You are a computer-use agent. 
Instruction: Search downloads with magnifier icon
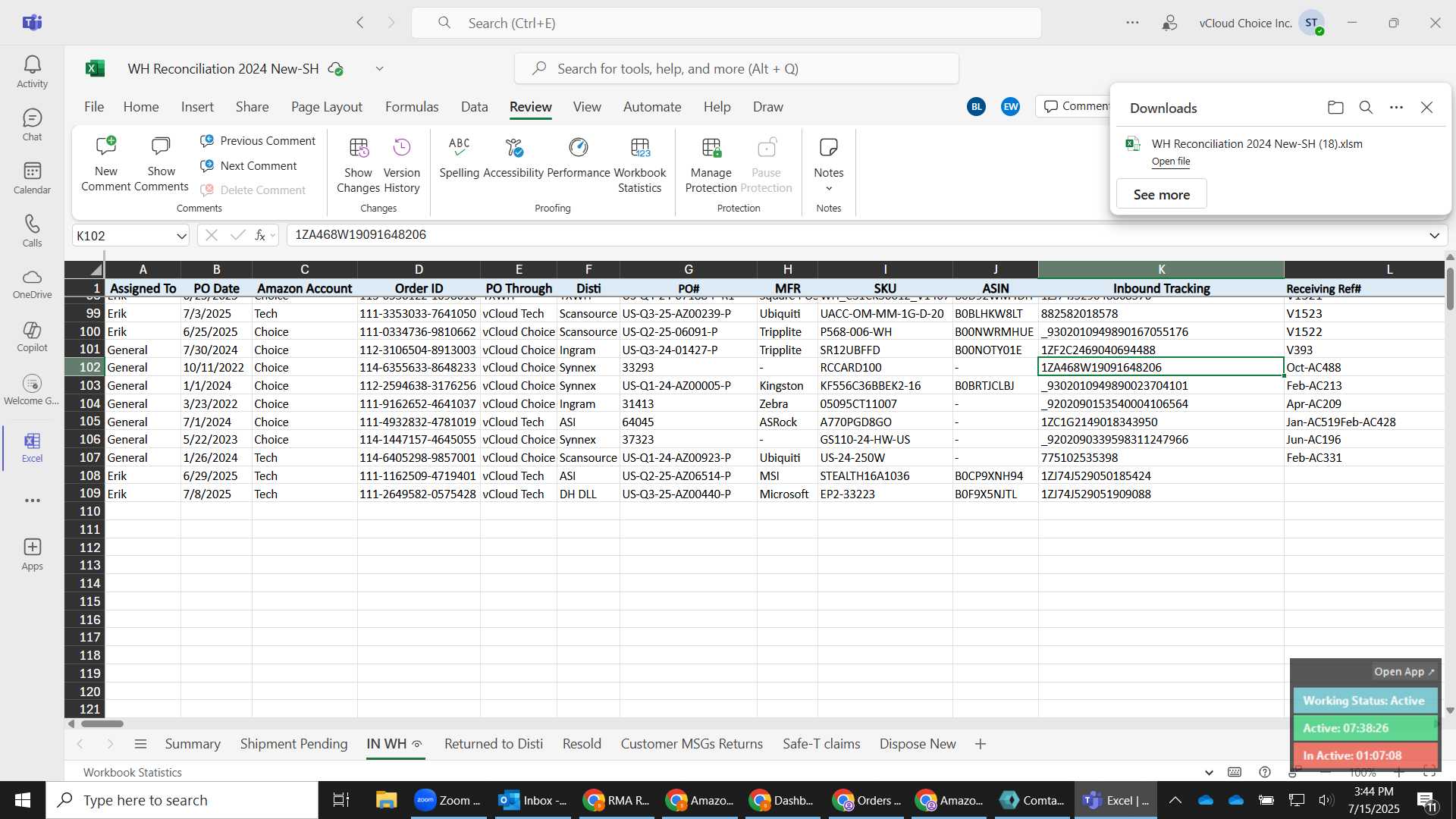point(1366,108)
